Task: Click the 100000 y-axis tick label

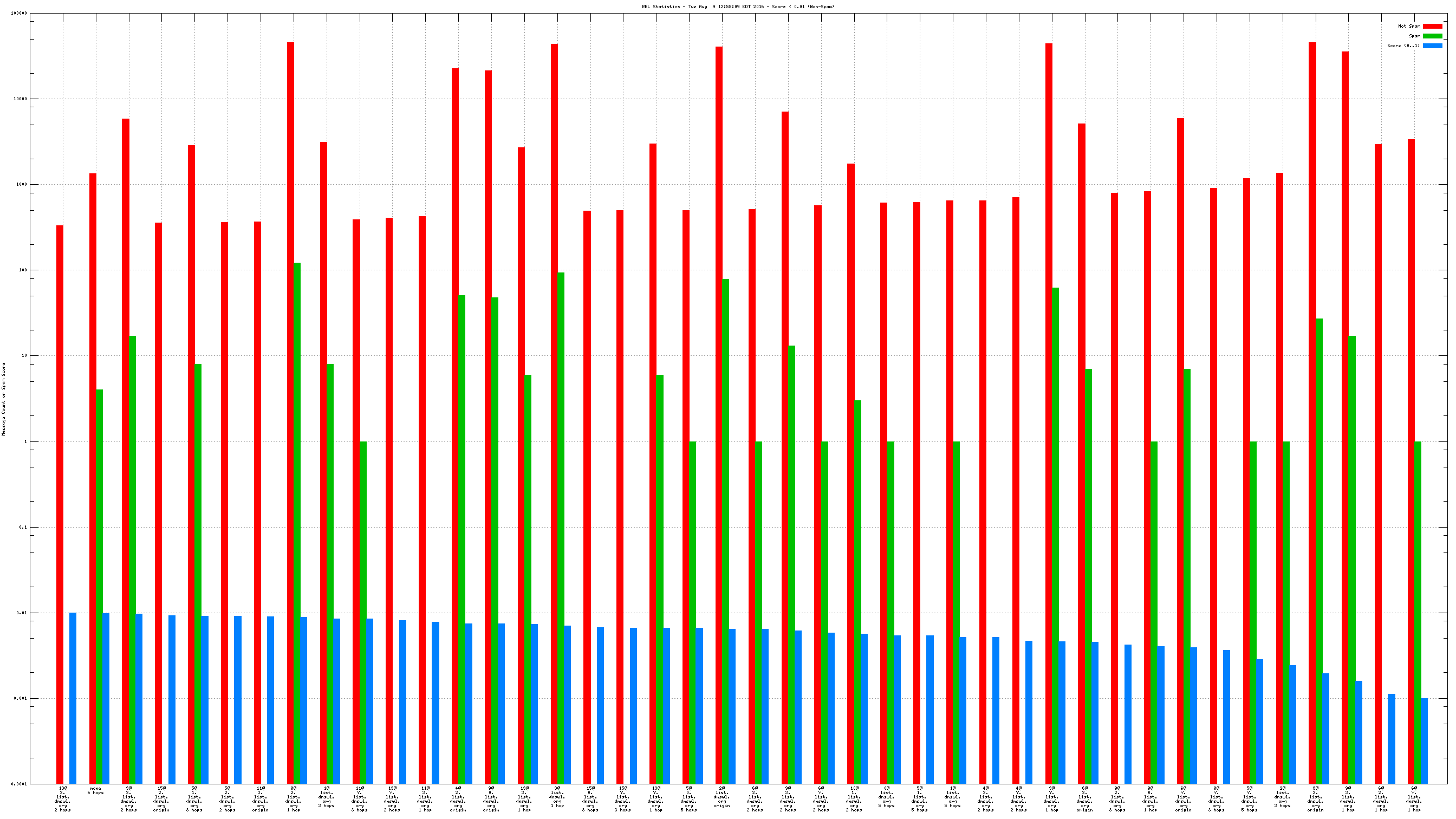Action: tap(18, 13)
